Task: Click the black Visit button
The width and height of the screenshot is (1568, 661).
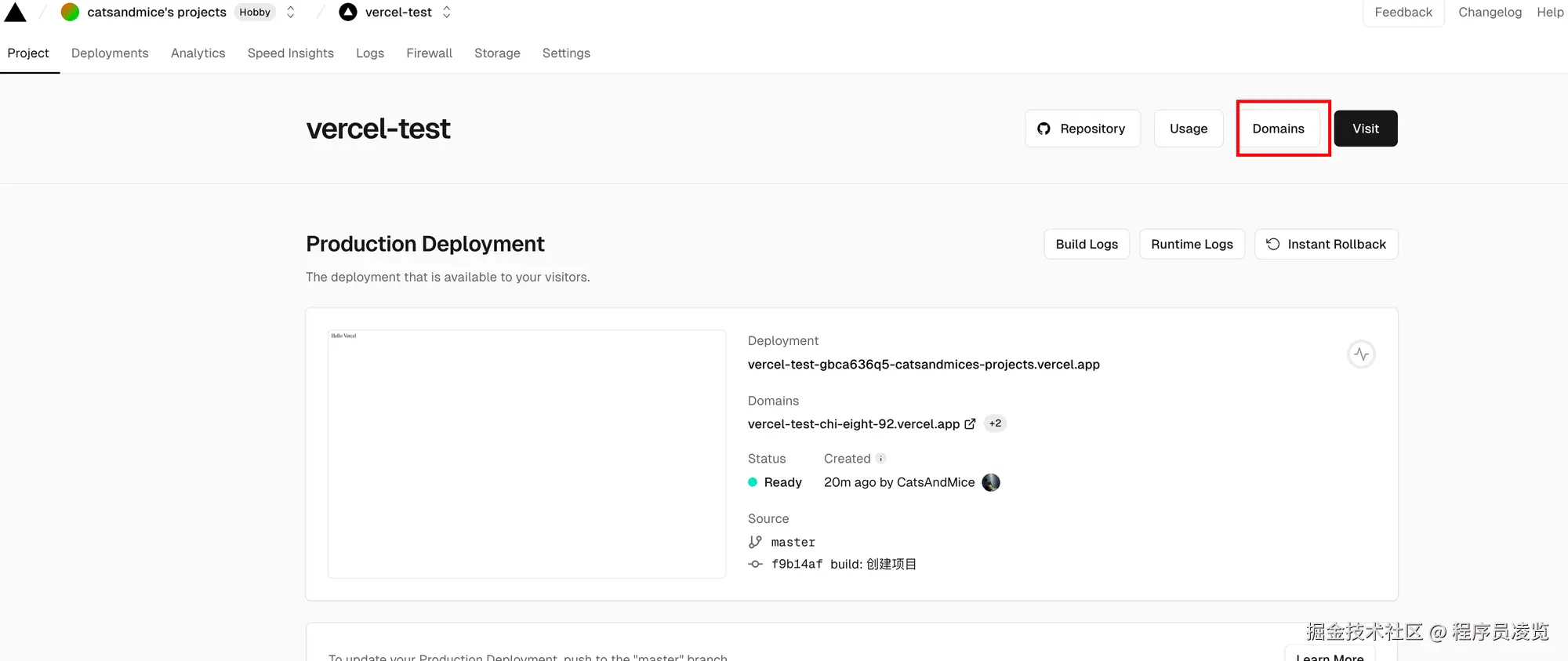Action: [x=1365, y=129]
